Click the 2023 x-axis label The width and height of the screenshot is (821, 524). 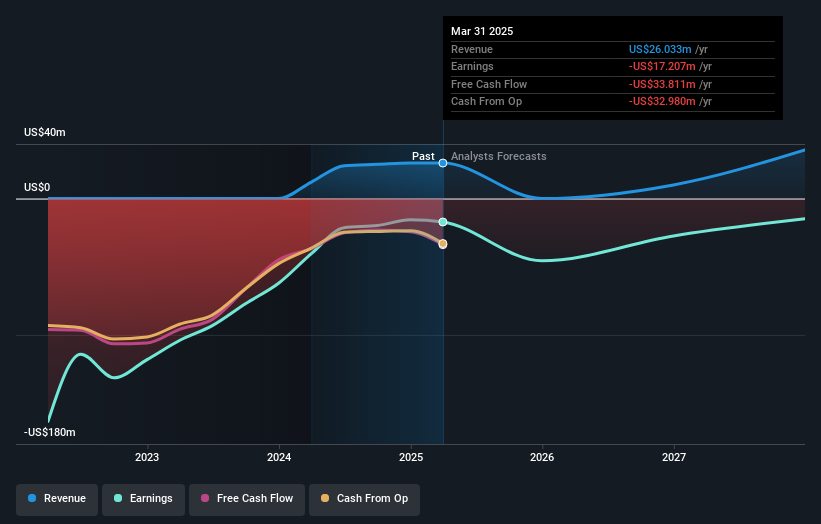point(147,458)
